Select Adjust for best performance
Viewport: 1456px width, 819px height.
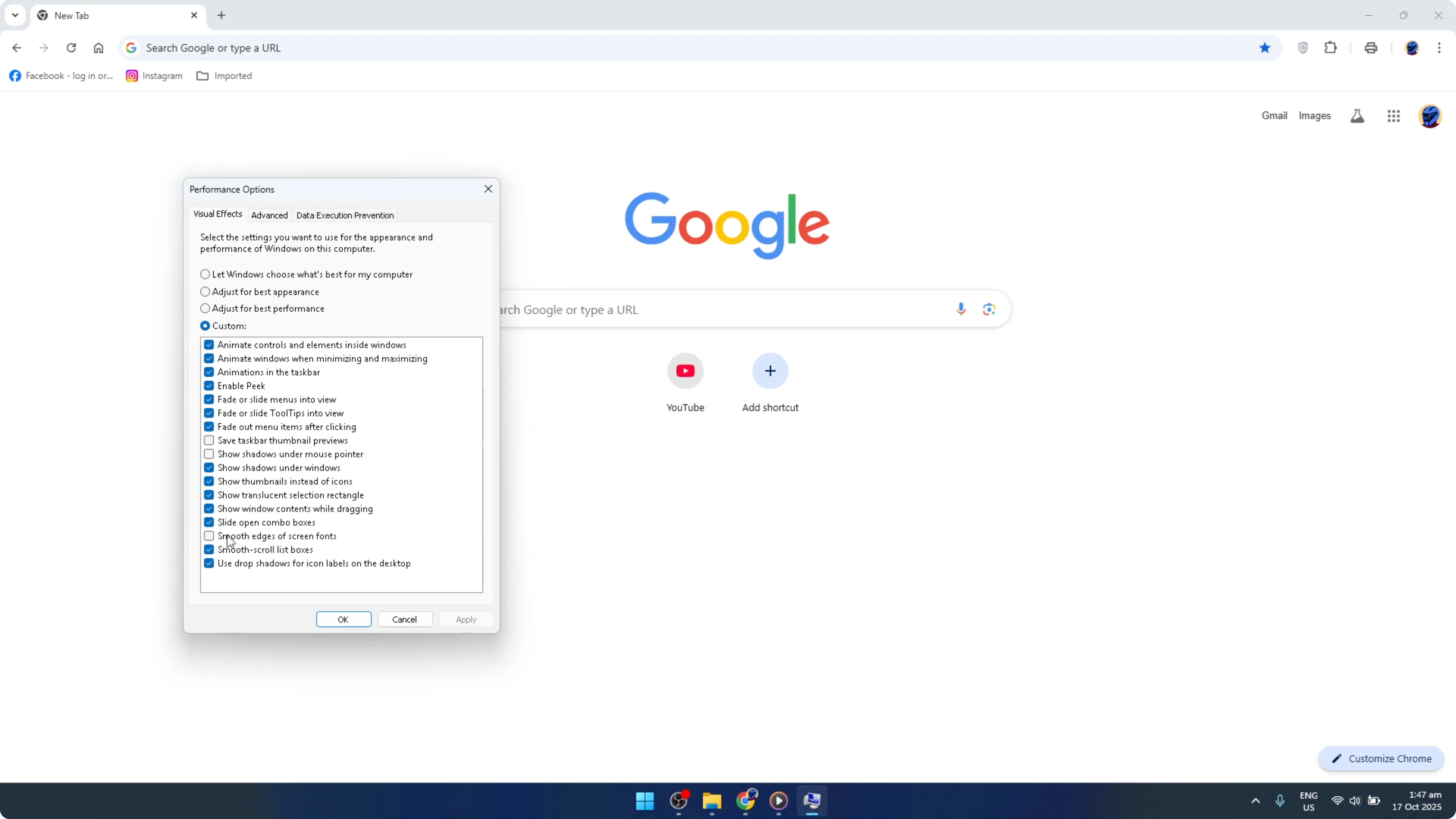tap(262, 309)
